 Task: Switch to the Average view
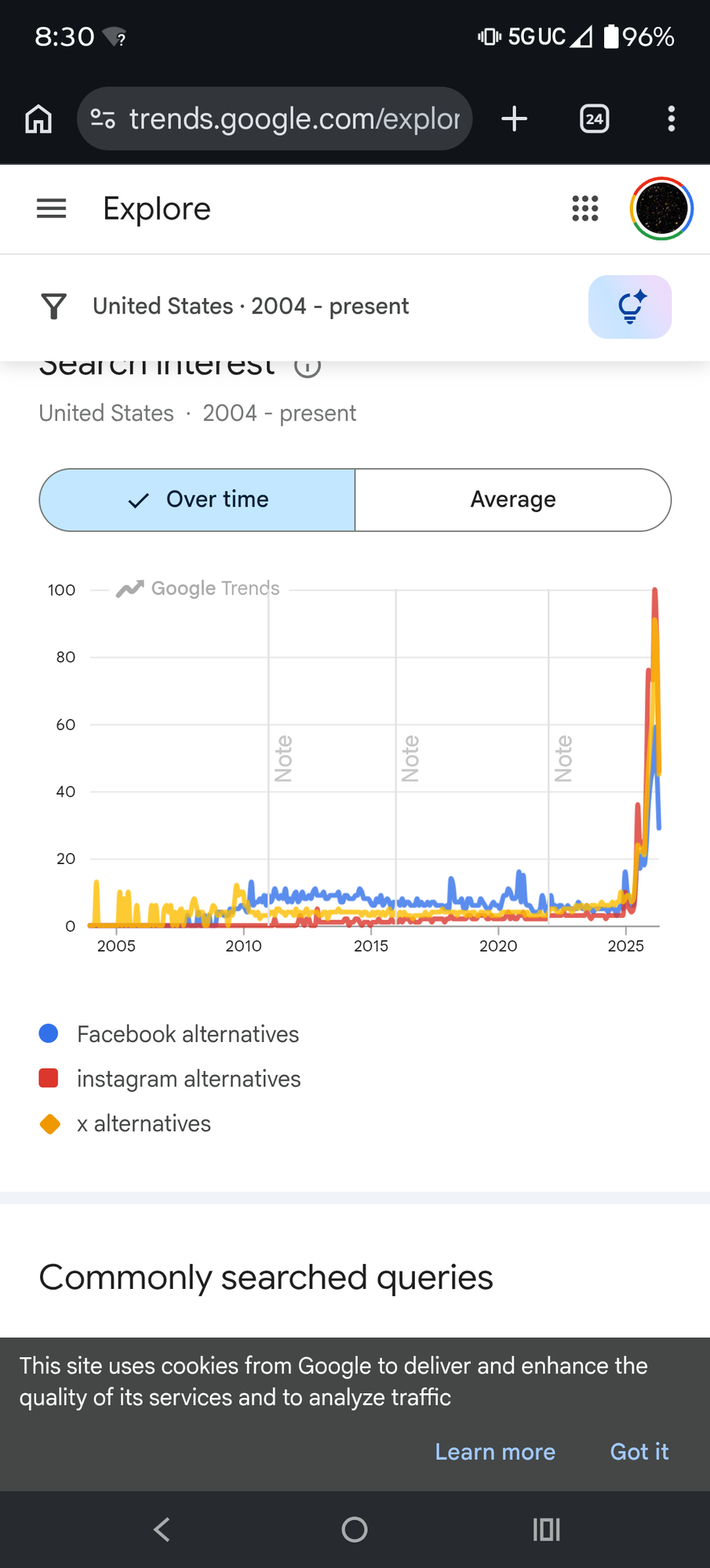coord(513,500)
